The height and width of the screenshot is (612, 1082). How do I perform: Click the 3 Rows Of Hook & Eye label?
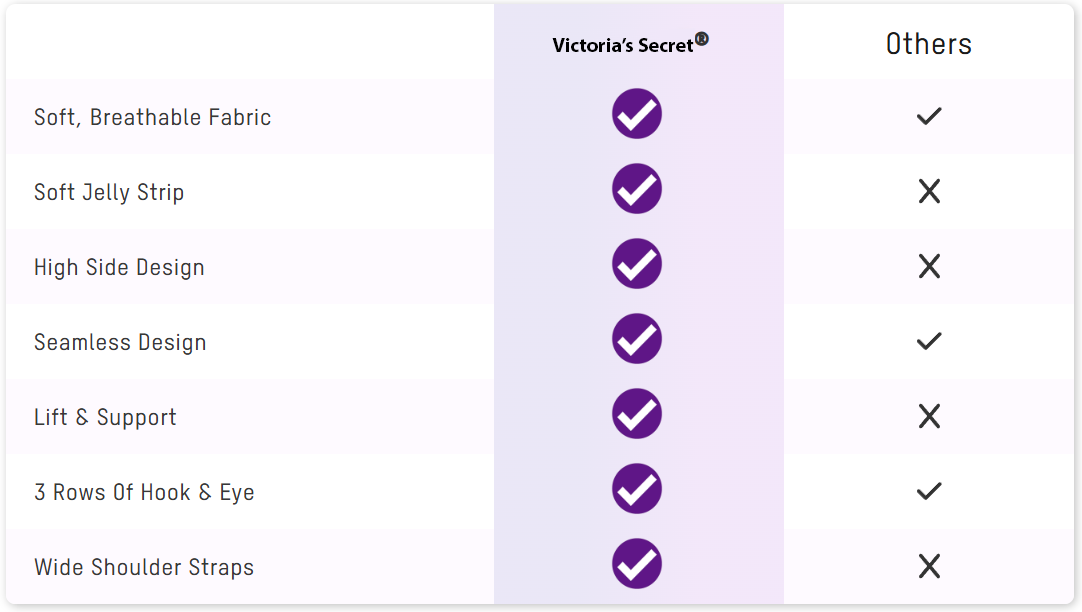pos(144,492)
